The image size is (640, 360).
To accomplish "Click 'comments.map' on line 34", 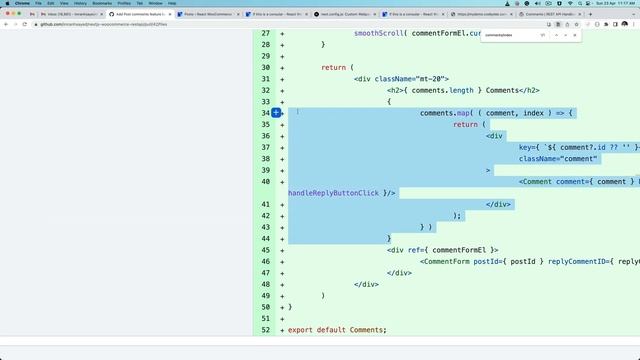I will pos(444,113).
